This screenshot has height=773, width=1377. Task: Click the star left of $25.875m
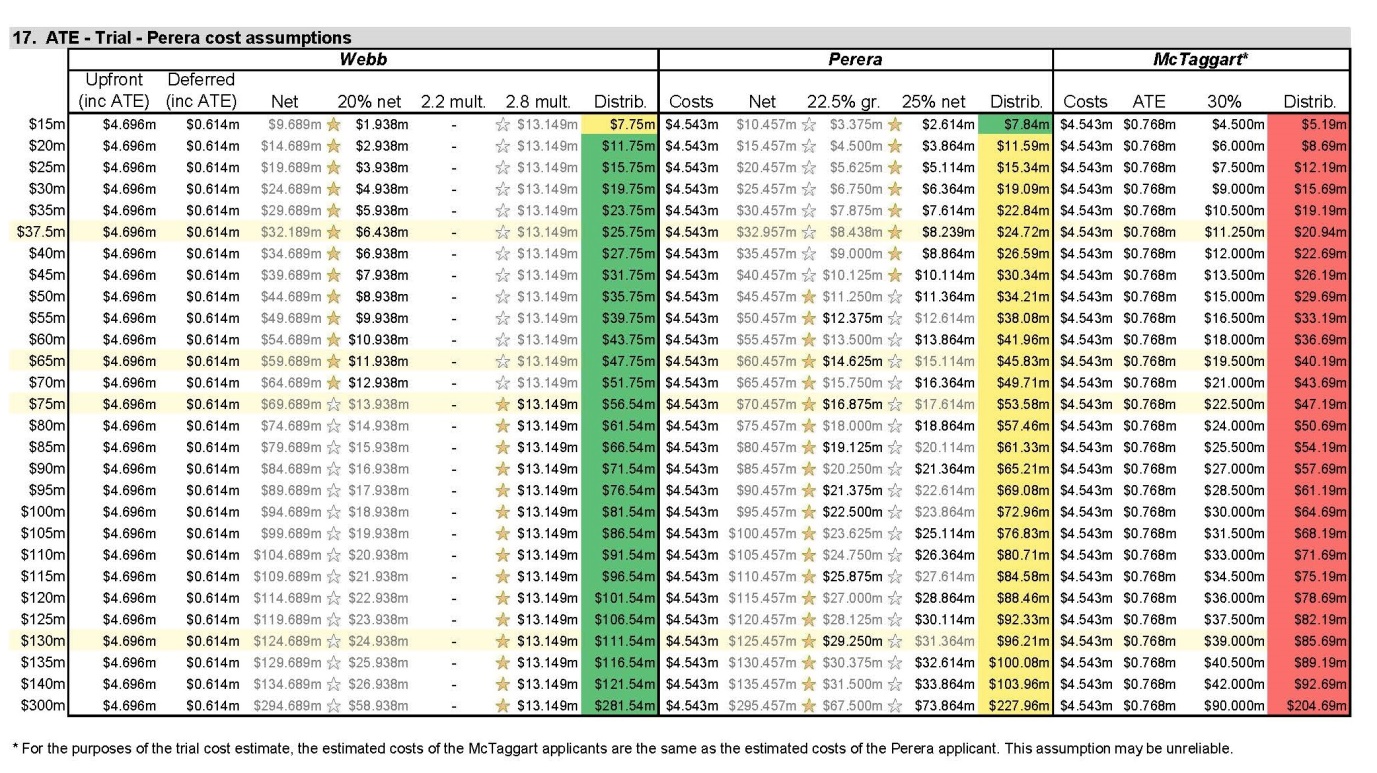click(x=811, y=577)
